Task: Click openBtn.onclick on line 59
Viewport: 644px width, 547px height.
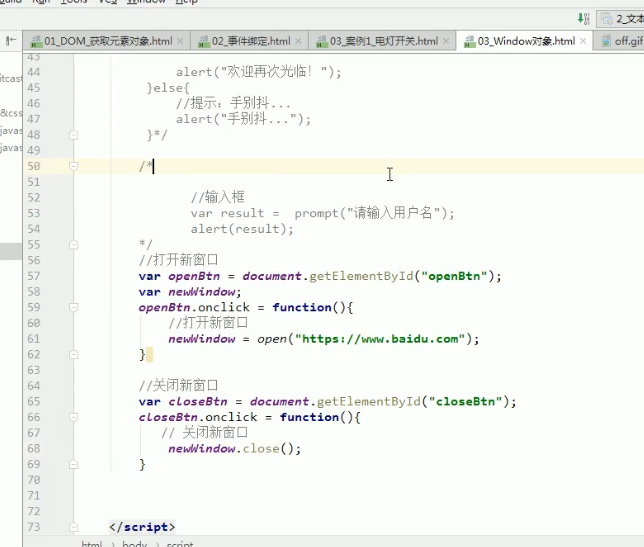Action: coord(194,308)
